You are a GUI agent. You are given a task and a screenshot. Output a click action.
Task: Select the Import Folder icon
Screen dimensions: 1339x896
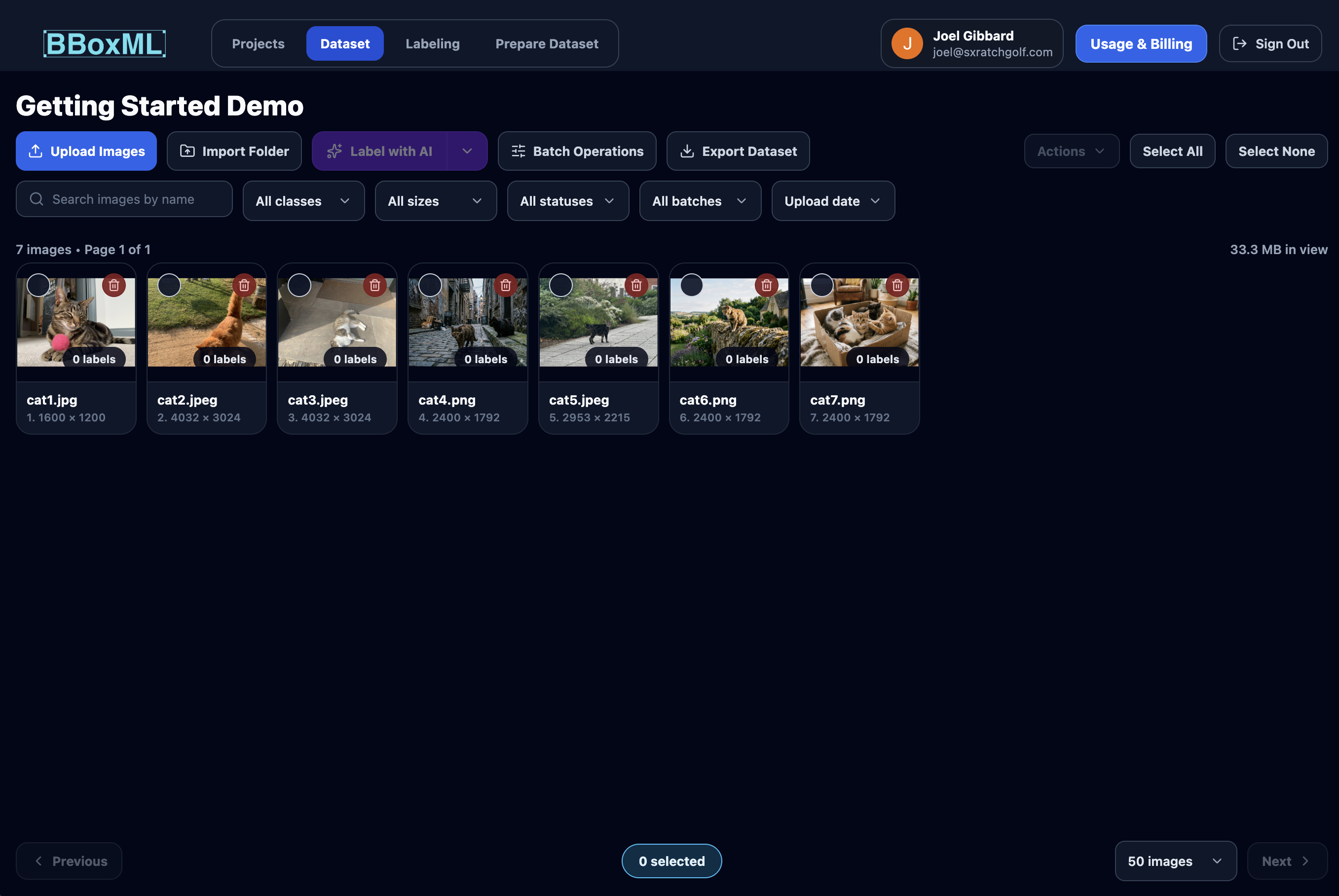tap(187, 151)
